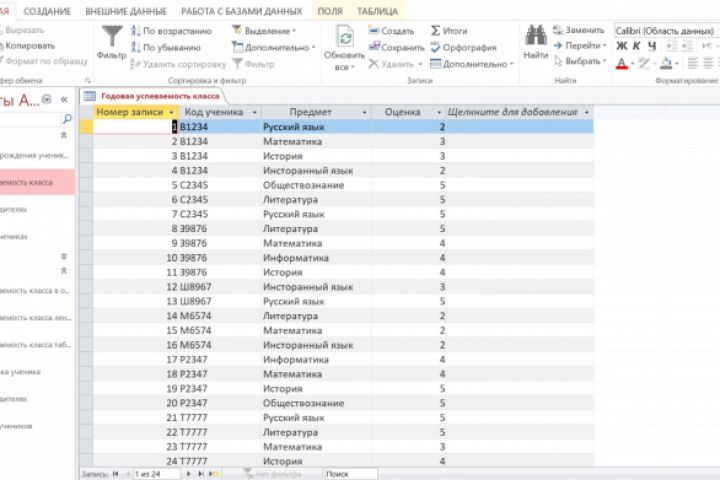Open Дополнительно dropdown in Записи group
720x480 pixels.
click(x=472, y=64)
